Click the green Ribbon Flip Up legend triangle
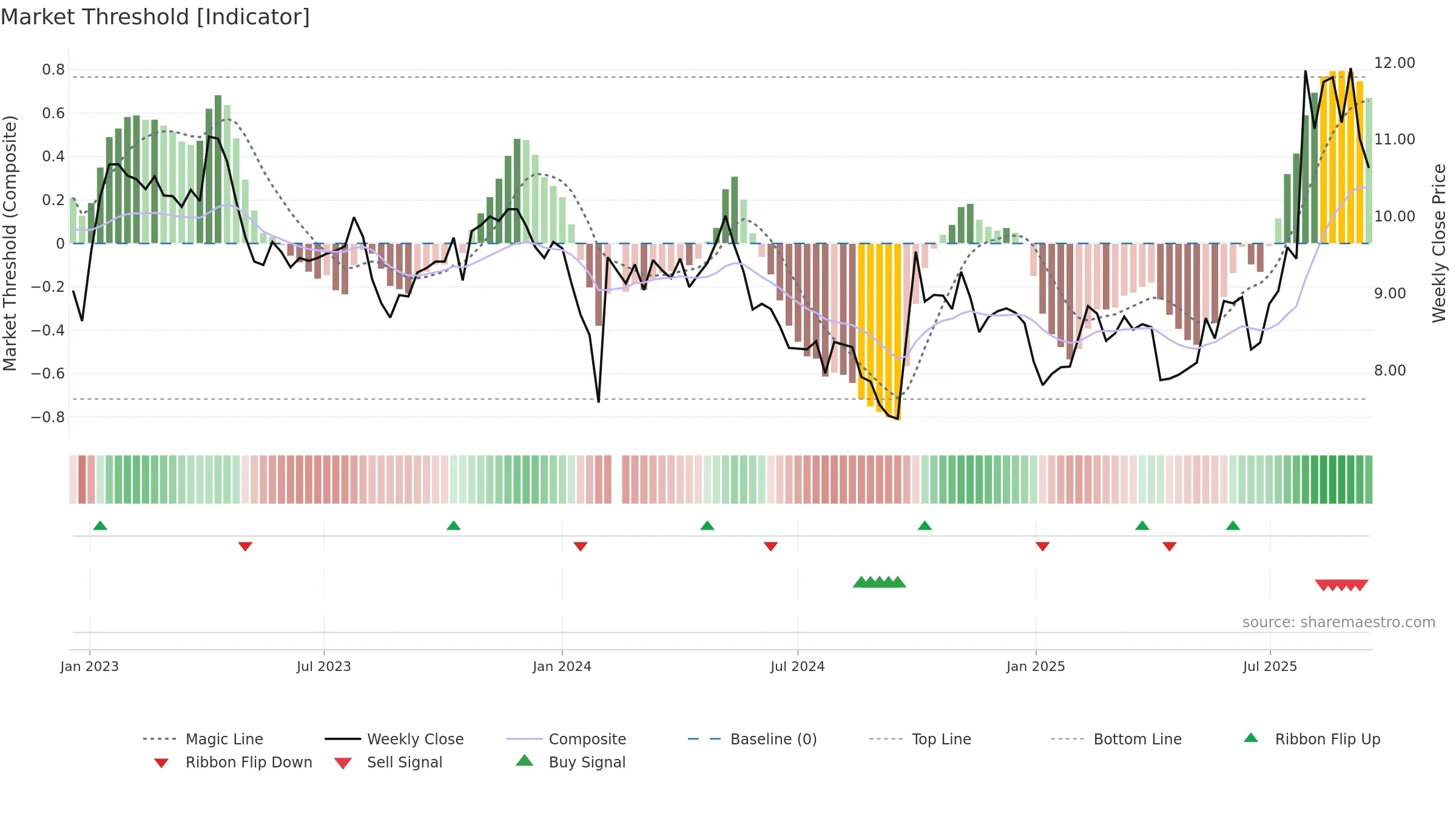Screen dimensions: 1456x819 point(1251,738)
